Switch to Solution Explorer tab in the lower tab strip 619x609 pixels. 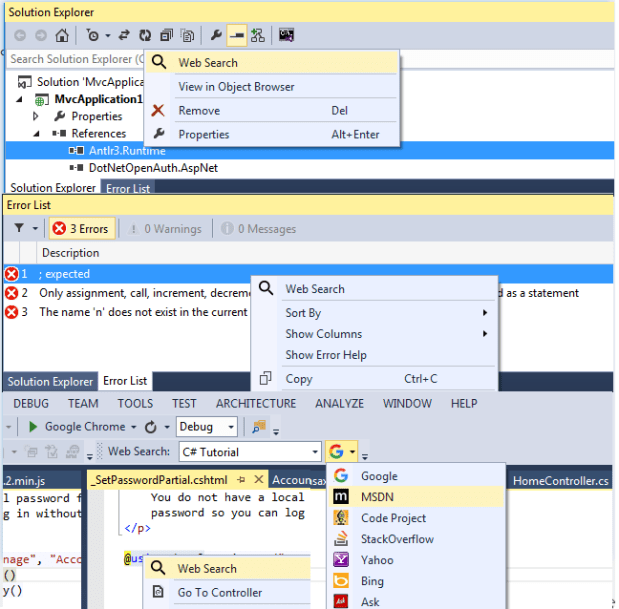pos(50,382)
